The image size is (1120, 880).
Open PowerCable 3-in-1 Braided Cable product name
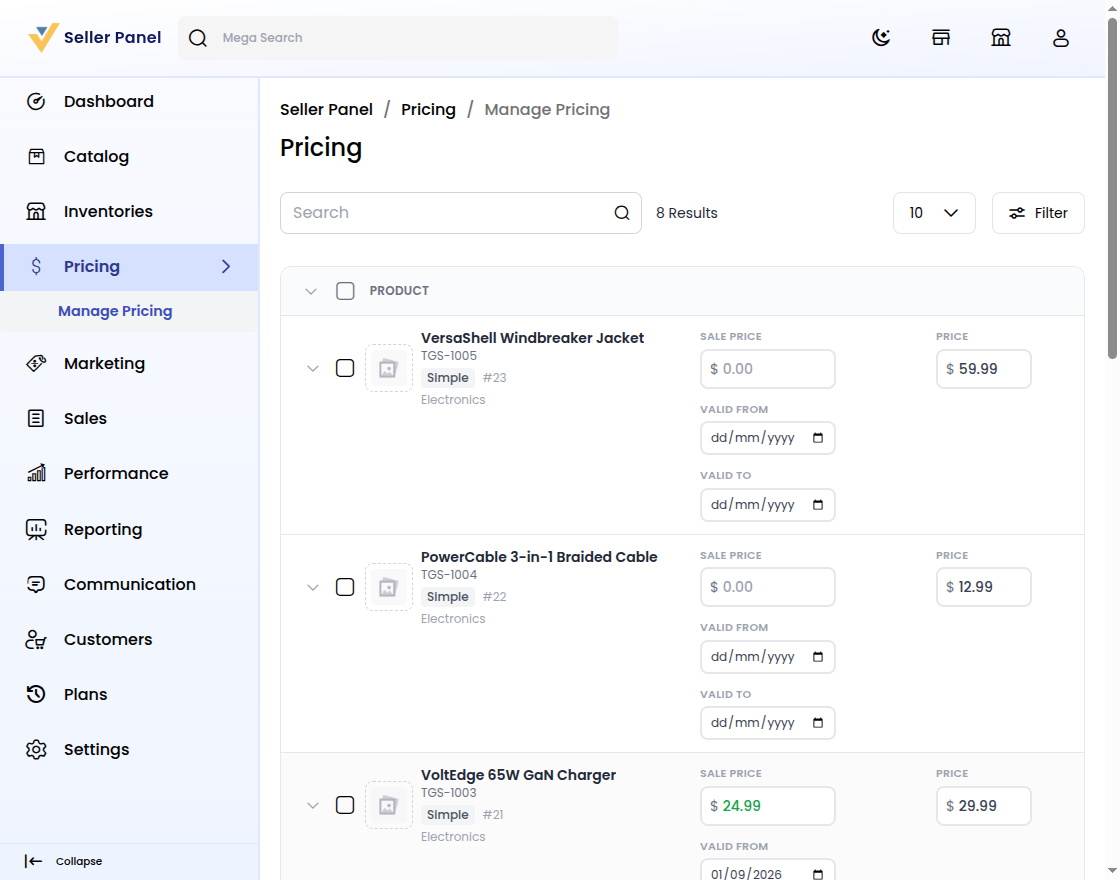point(539,557)
